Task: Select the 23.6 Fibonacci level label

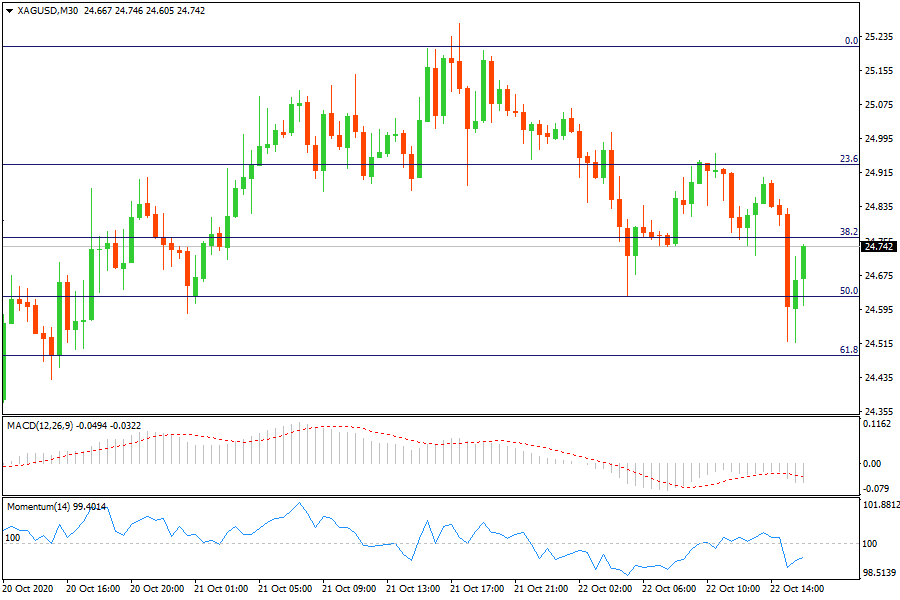Action: 849,159
